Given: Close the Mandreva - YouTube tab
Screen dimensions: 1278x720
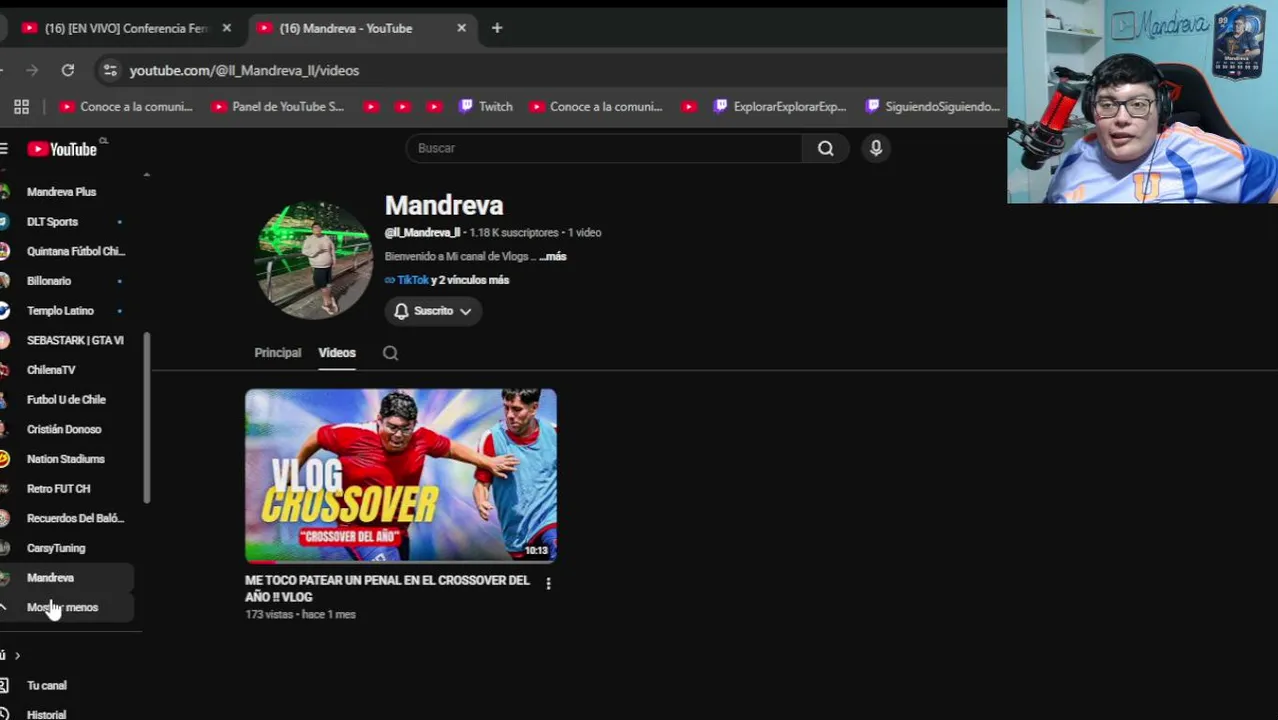Looking at the screenshot, I should pos(461,28).
